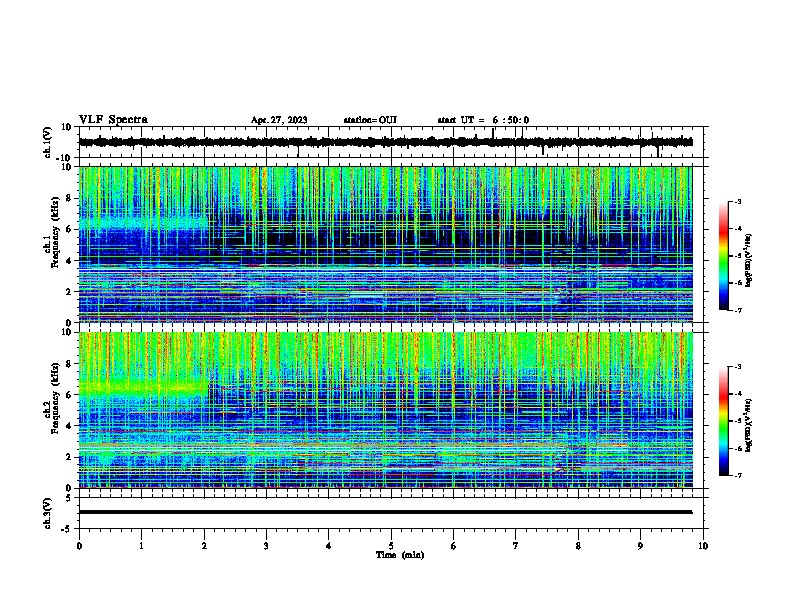This screenshot has height=612, width=792.
Task: Click time axis tick label "10" at right end
Action: 703,546
